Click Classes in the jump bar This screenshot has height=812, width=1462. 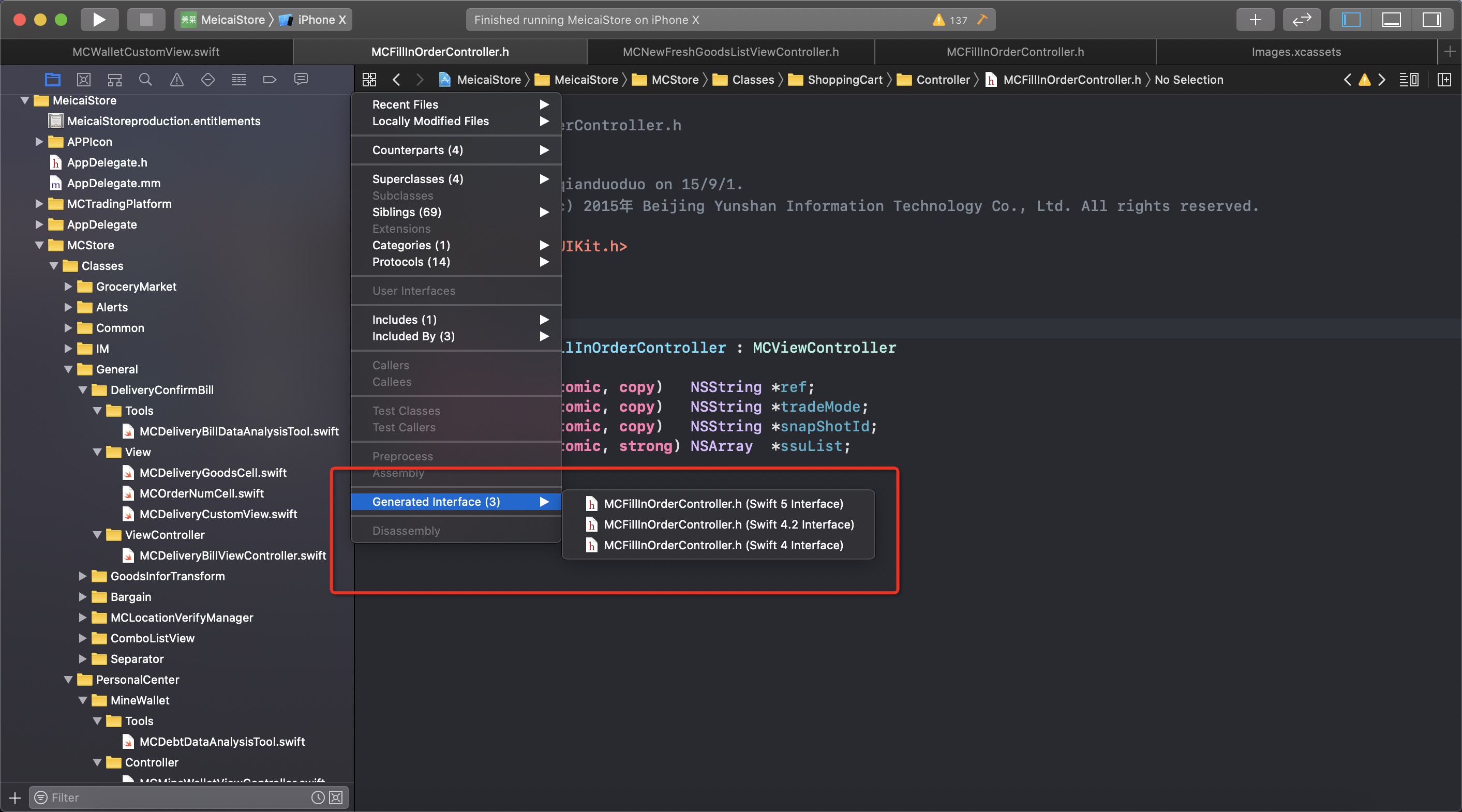pyautogui.click(x=743, y=80)
